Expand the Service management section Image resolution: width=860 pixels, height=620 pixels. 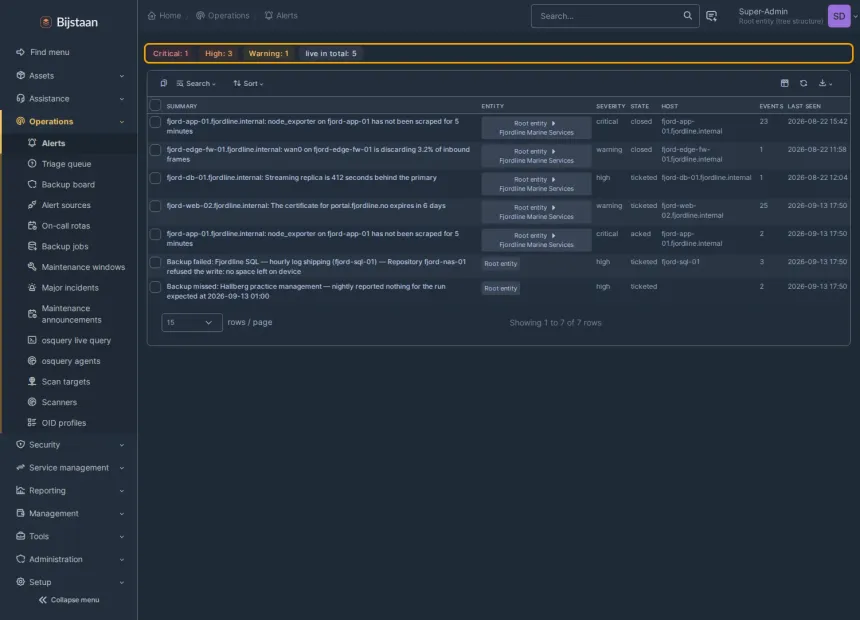point(69,467)
